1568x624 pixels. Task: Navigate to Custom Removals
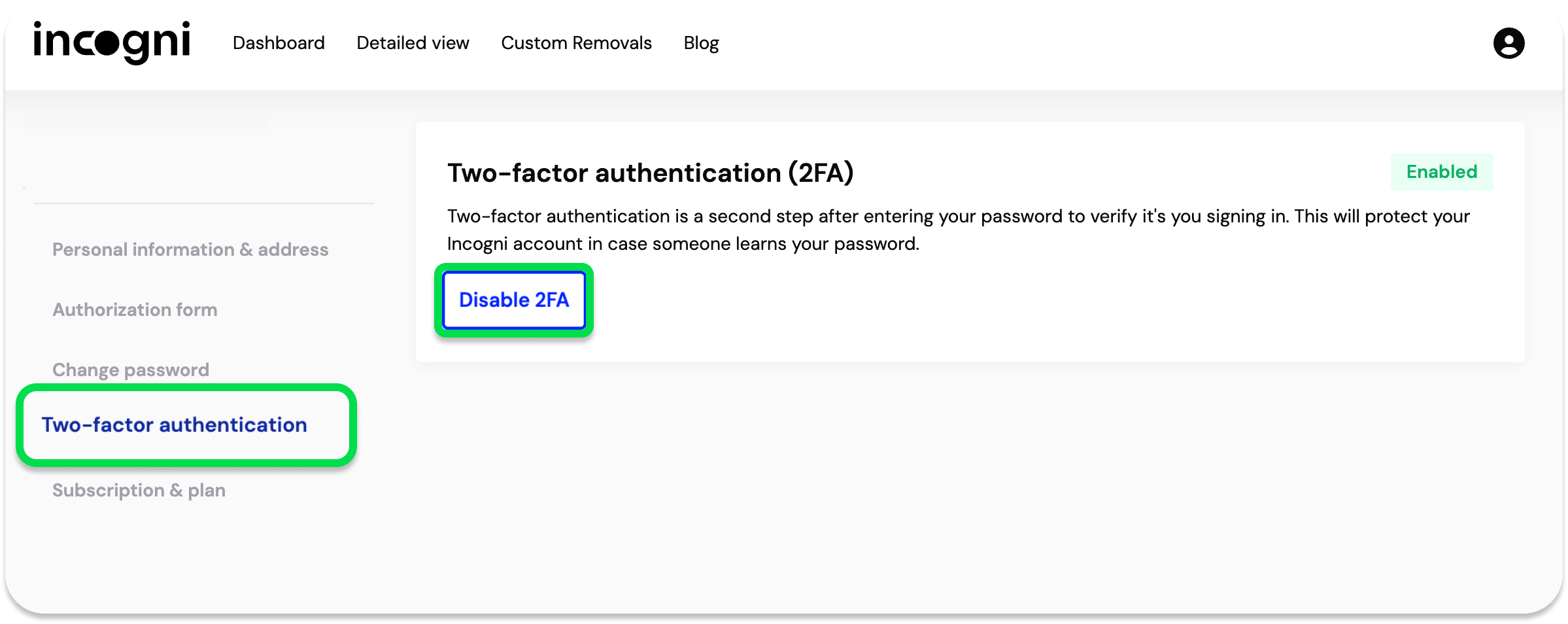coord(576,43)
